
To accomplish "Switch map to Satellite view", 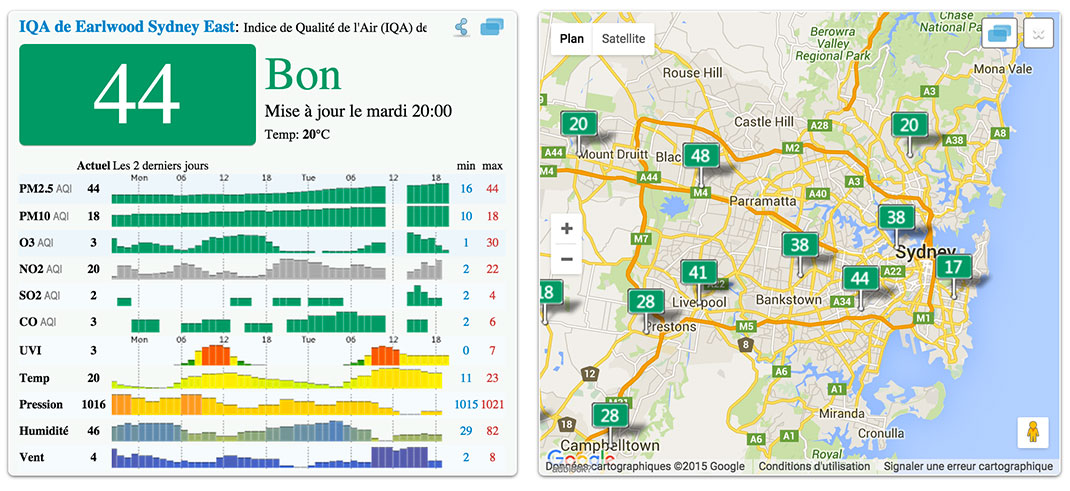I will click(x=623, y=39).
